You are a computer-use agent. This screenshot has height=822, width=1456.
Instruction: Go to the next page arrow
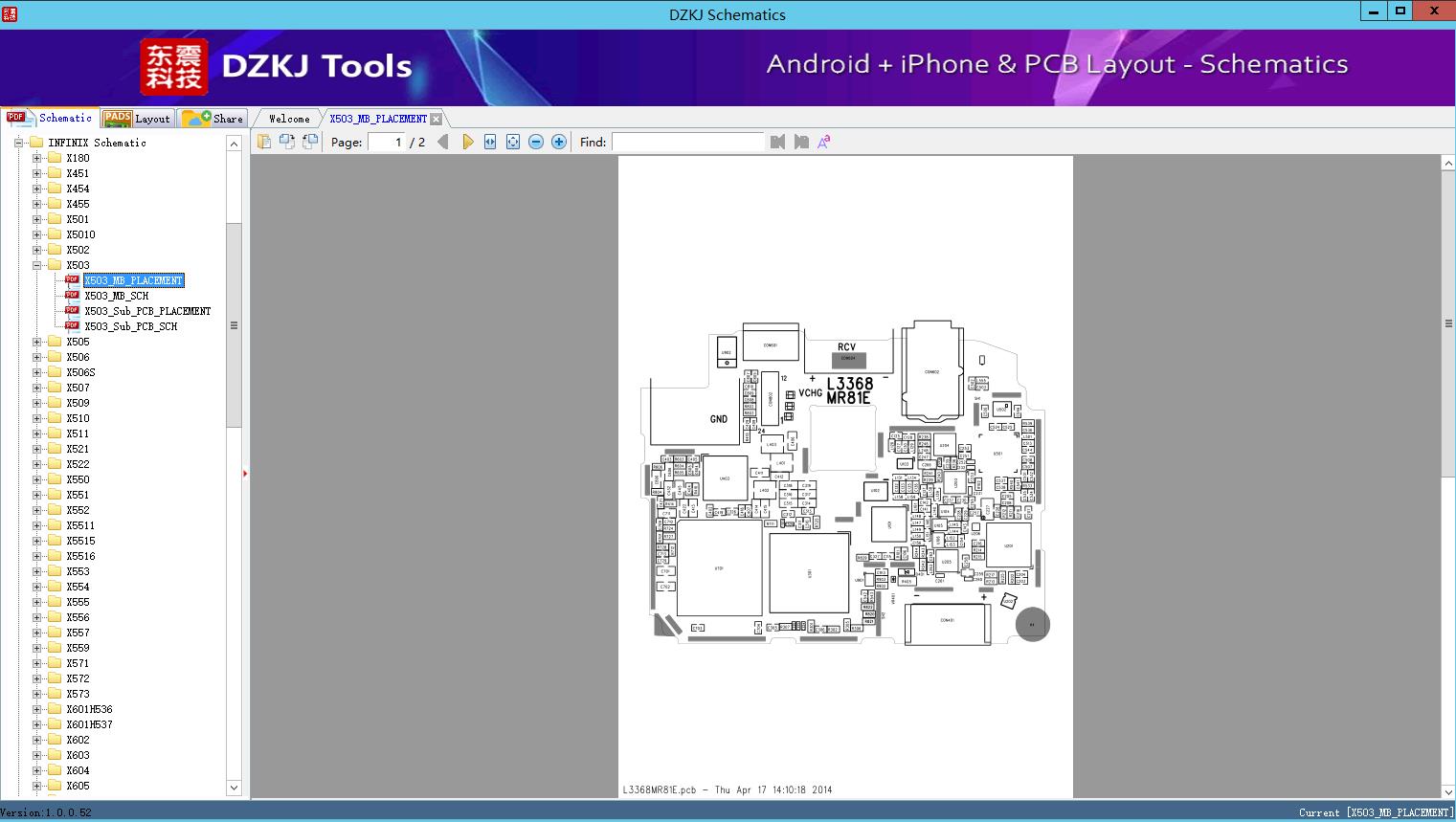467,142
